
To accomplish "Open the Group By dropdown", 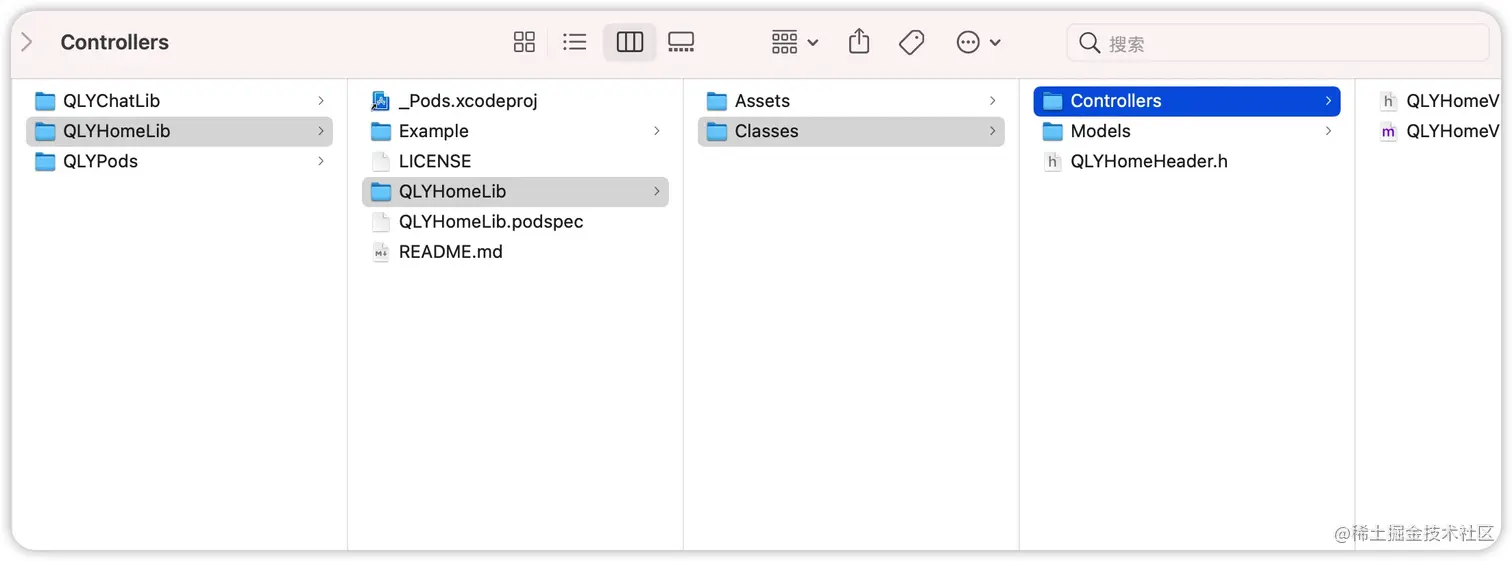I will (x=795, y=42).
